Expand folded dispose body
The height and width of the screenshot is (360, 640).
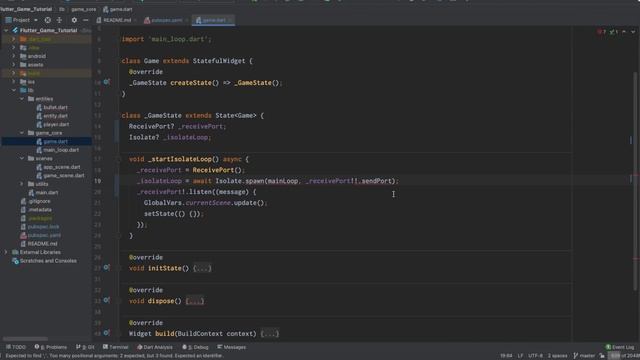195,301
